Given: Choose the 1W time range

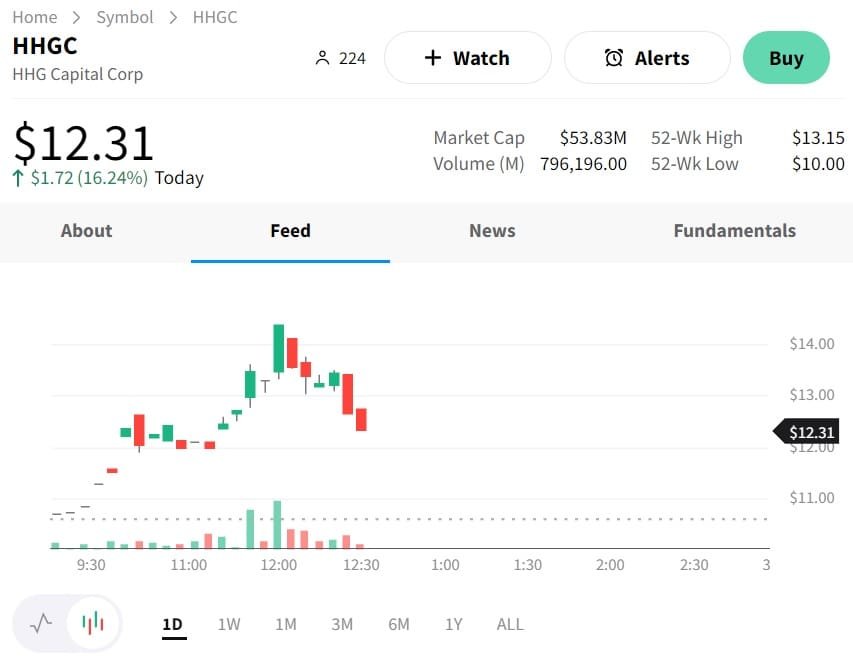Looking at the screenshot, I should (x=229, y=624).
